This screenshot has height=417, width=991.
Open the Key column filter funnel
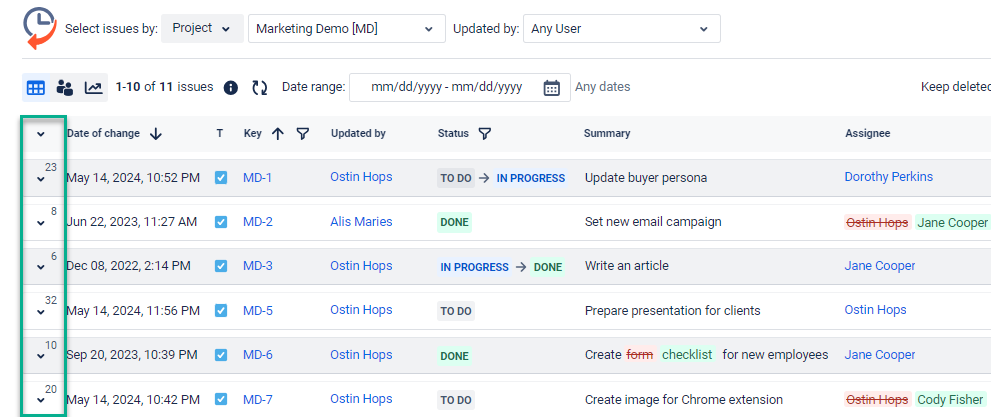tap(303, 133)
